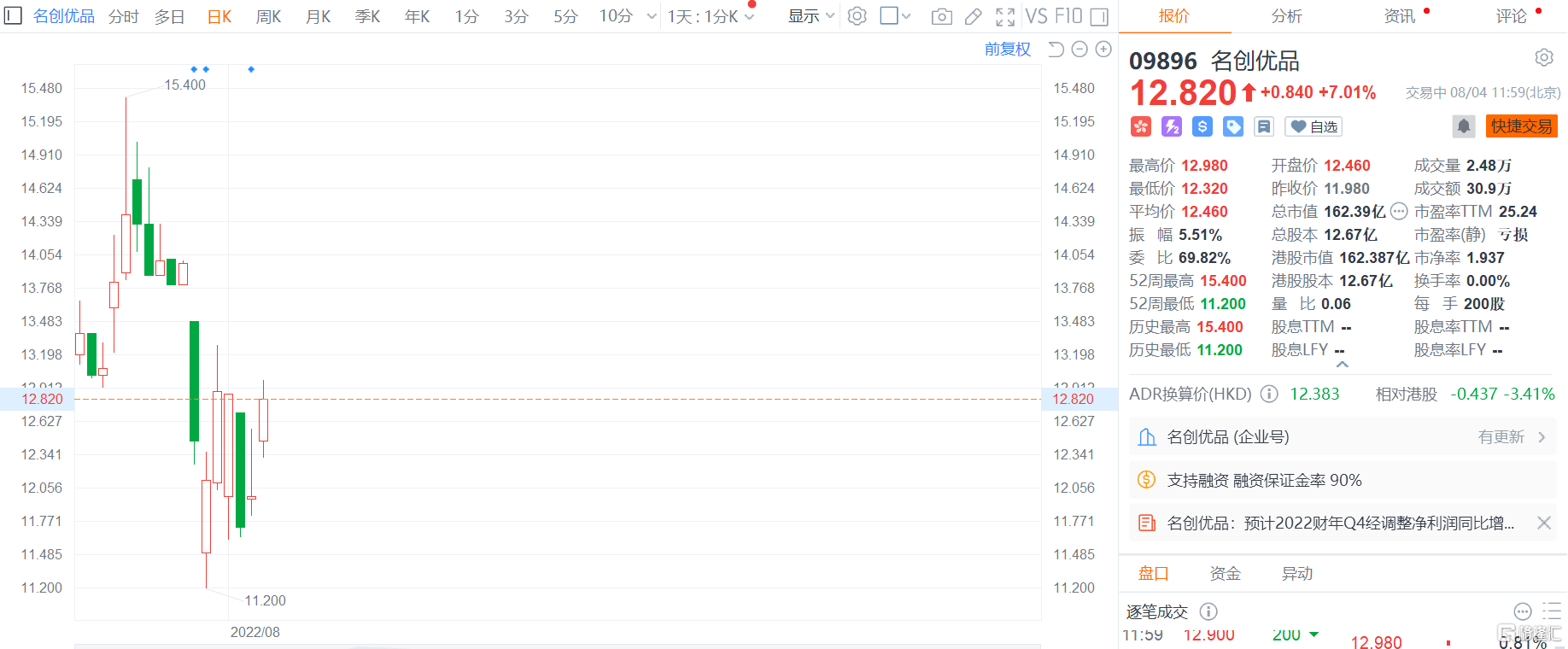This screenshot has width=1568, height=649.
Task: Zoom in the chart with plus icon
Action: tap(1103, 50)
